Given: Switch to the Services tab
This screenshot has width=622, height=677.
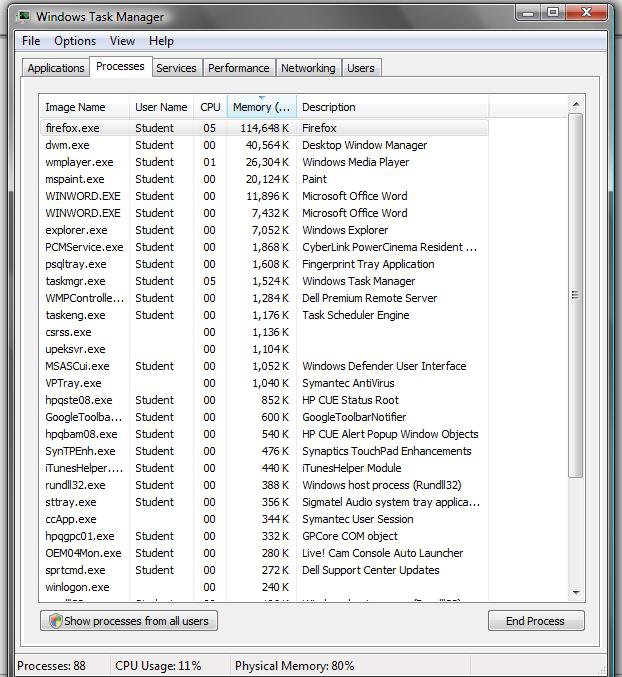Looking at the screenshot, I should click(177, 68).
